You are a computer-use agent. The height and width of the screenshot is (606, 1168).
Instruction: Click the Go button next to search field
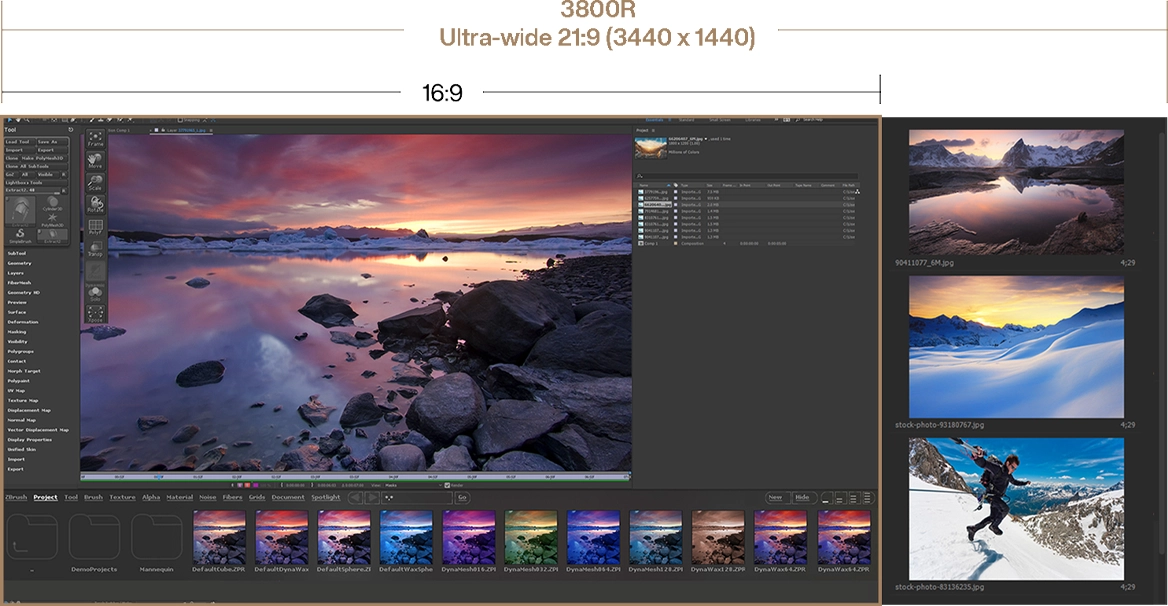coord(461,497)
